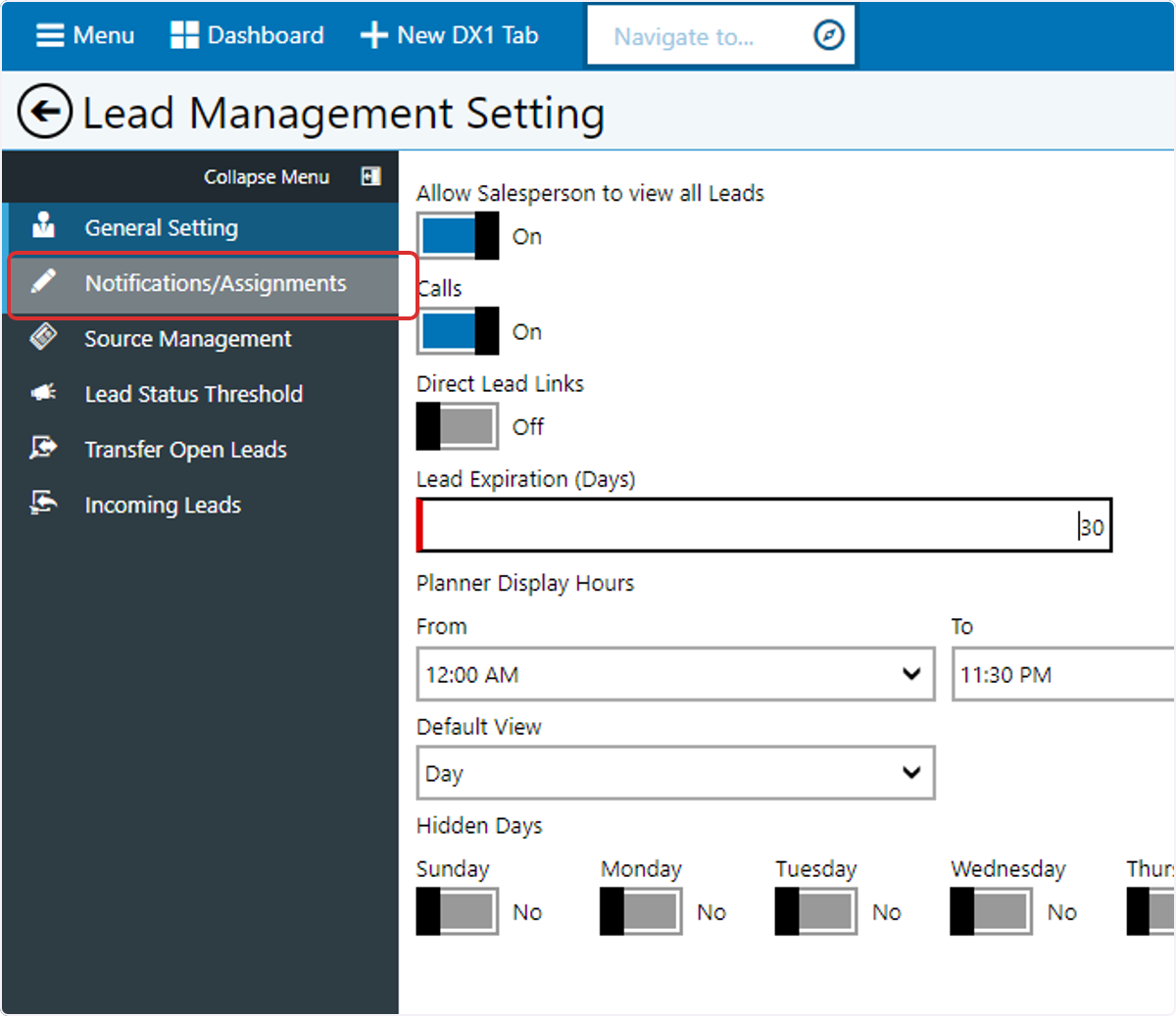Open the General Setting menu item

coord(201,227)
